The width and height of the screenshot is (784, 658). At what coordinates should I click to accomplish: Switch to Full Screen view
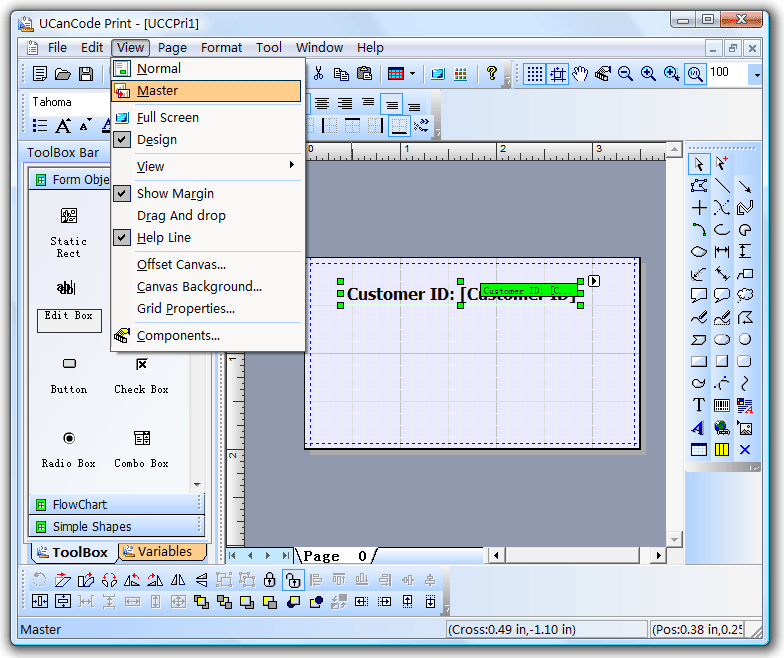206,118
